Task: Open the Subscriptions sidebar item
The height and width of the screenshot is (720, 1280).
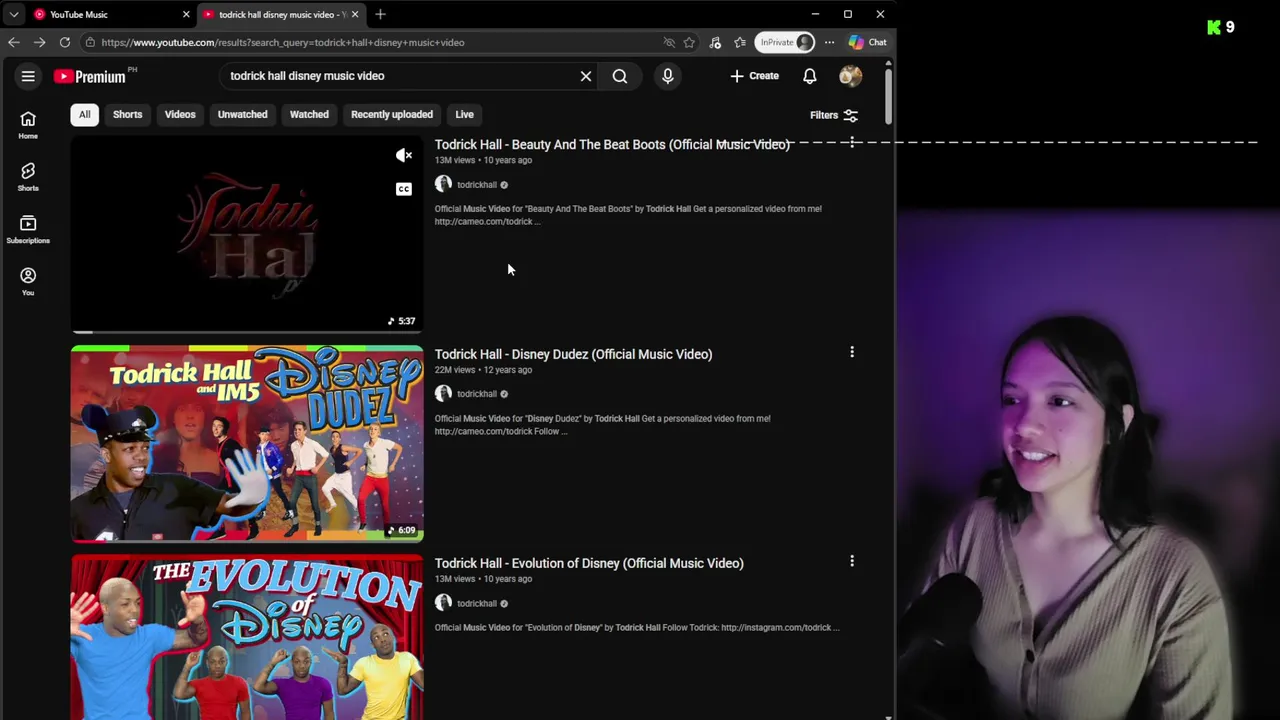Action: point(28,229)
